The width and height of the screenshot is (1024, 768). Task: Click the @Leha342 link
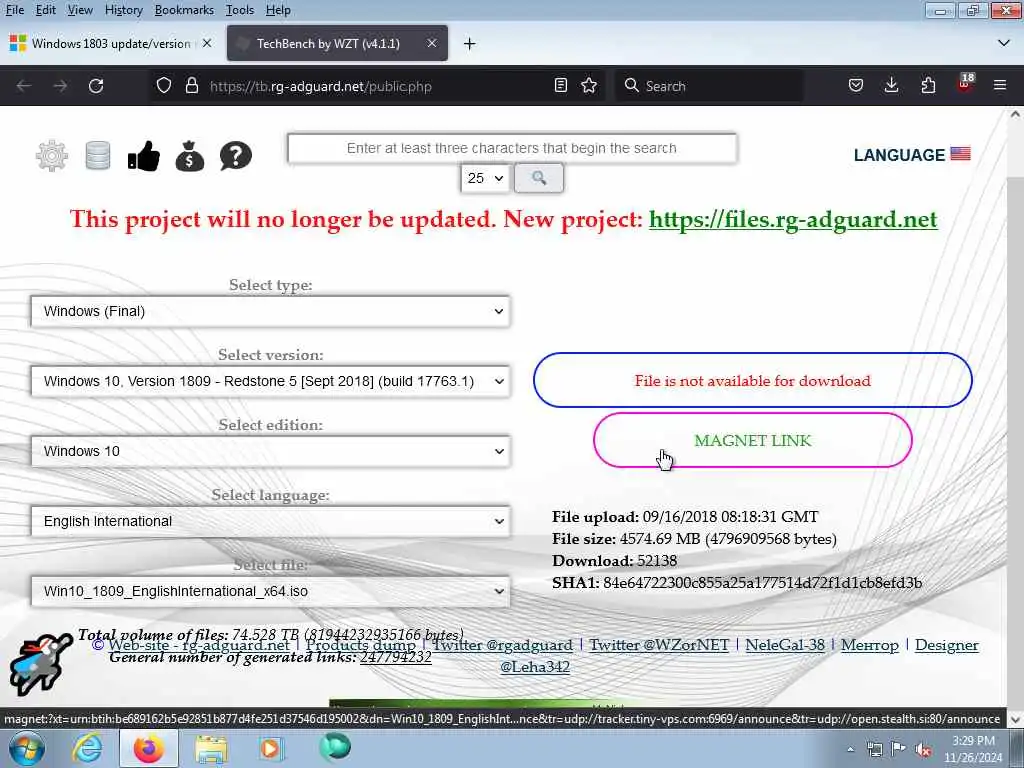click(x=535, y=667)
